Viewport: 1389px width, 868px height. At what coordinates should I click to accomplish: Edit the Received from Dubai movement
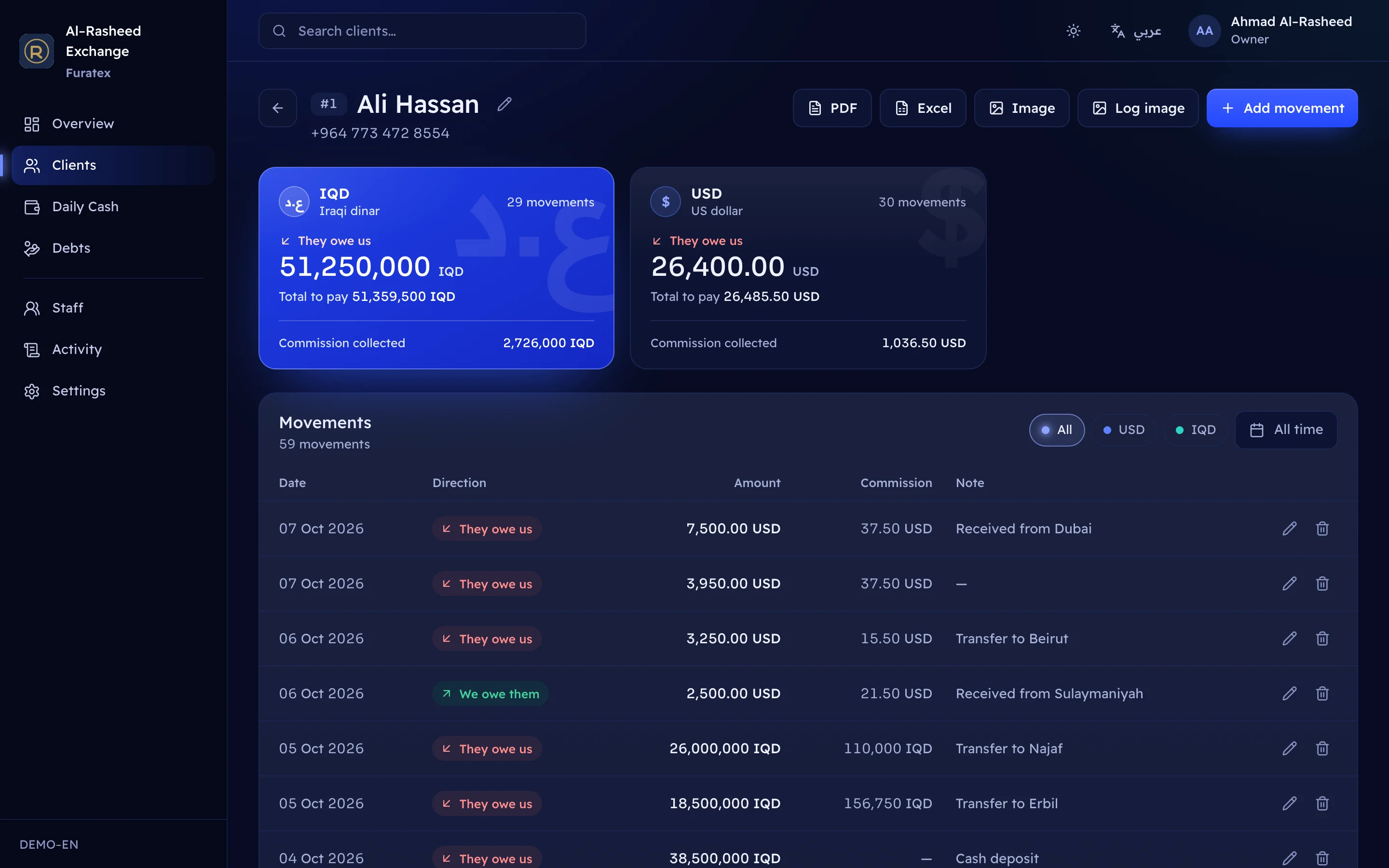[x=1290, y=529]
